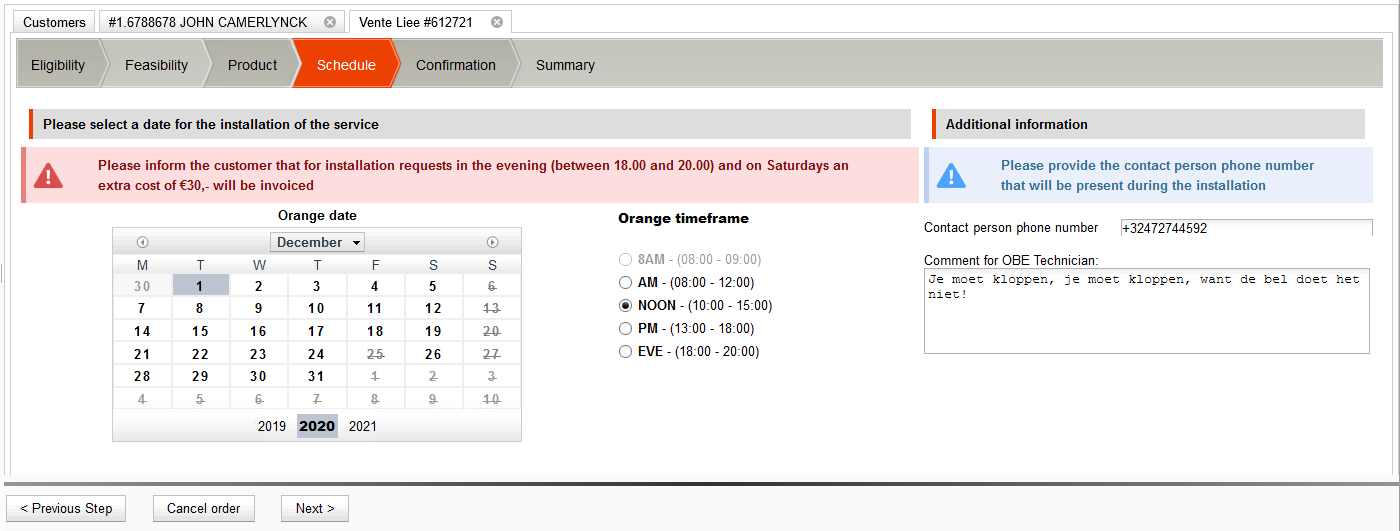Close the JOHN CAMERLYNCK customer tab
The image size is (1400, 531).
(x=331, y=22)
